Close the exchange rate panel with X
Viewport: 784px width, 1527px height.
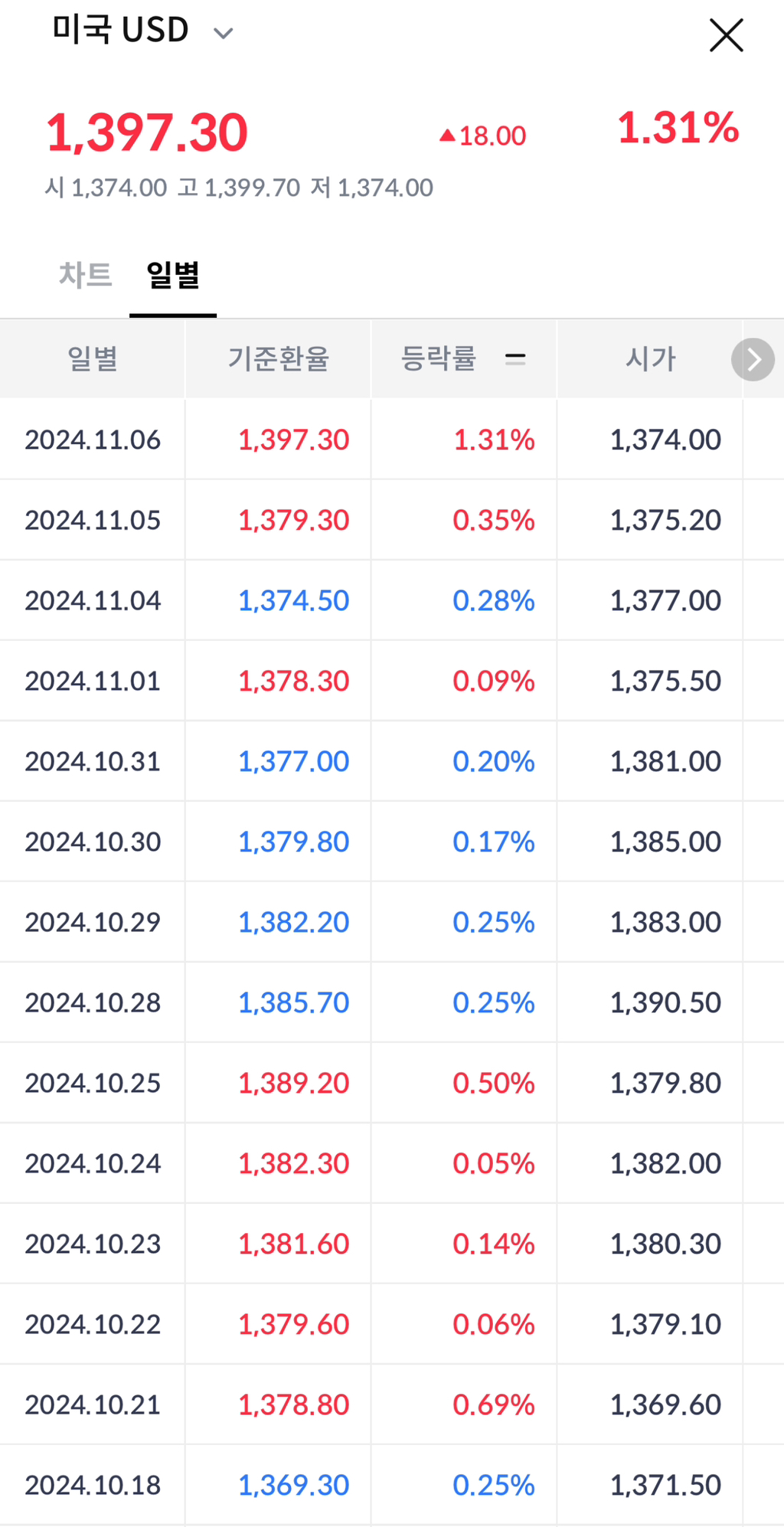(724, 35)
